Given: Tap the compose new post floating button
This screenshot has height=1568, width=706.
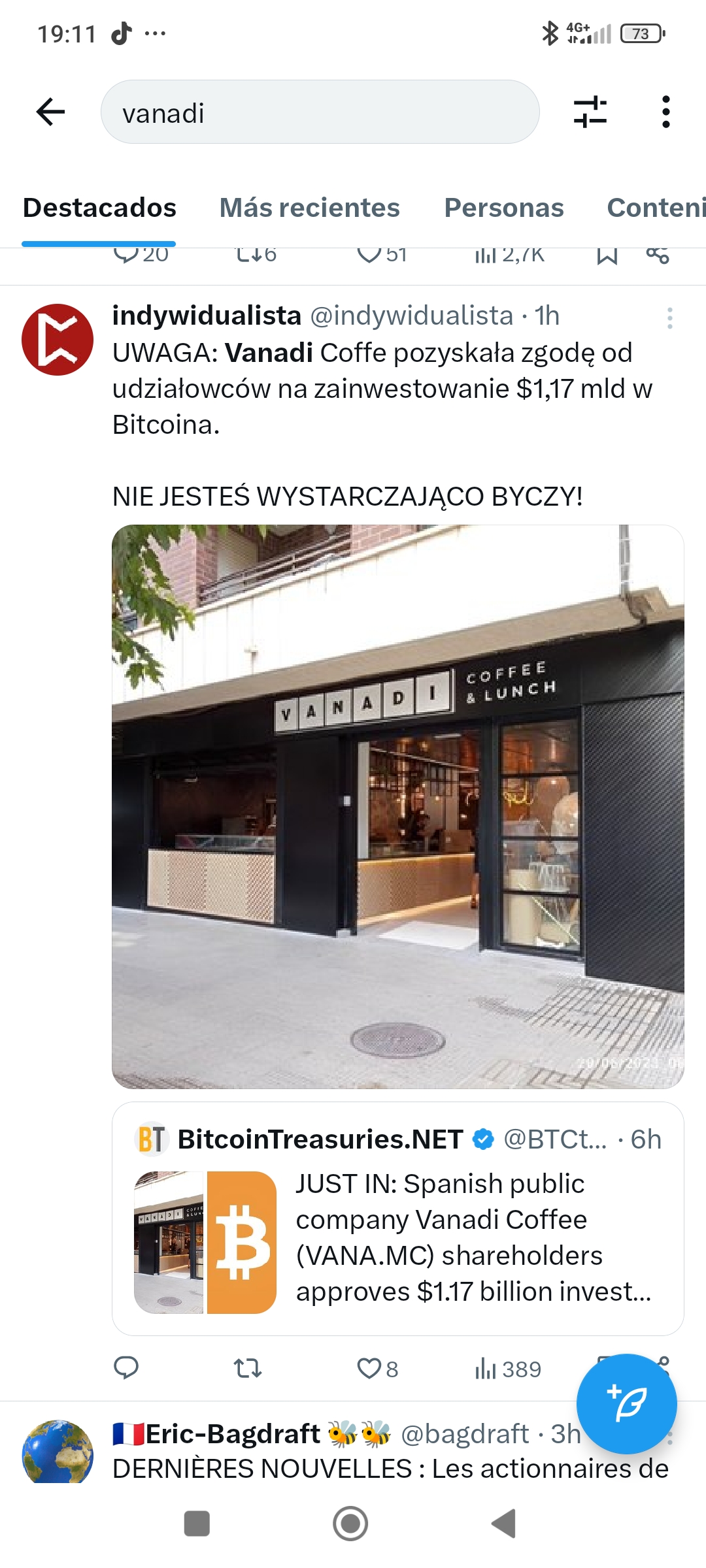Looking at the screenshot, I should tap(626, 1403).
